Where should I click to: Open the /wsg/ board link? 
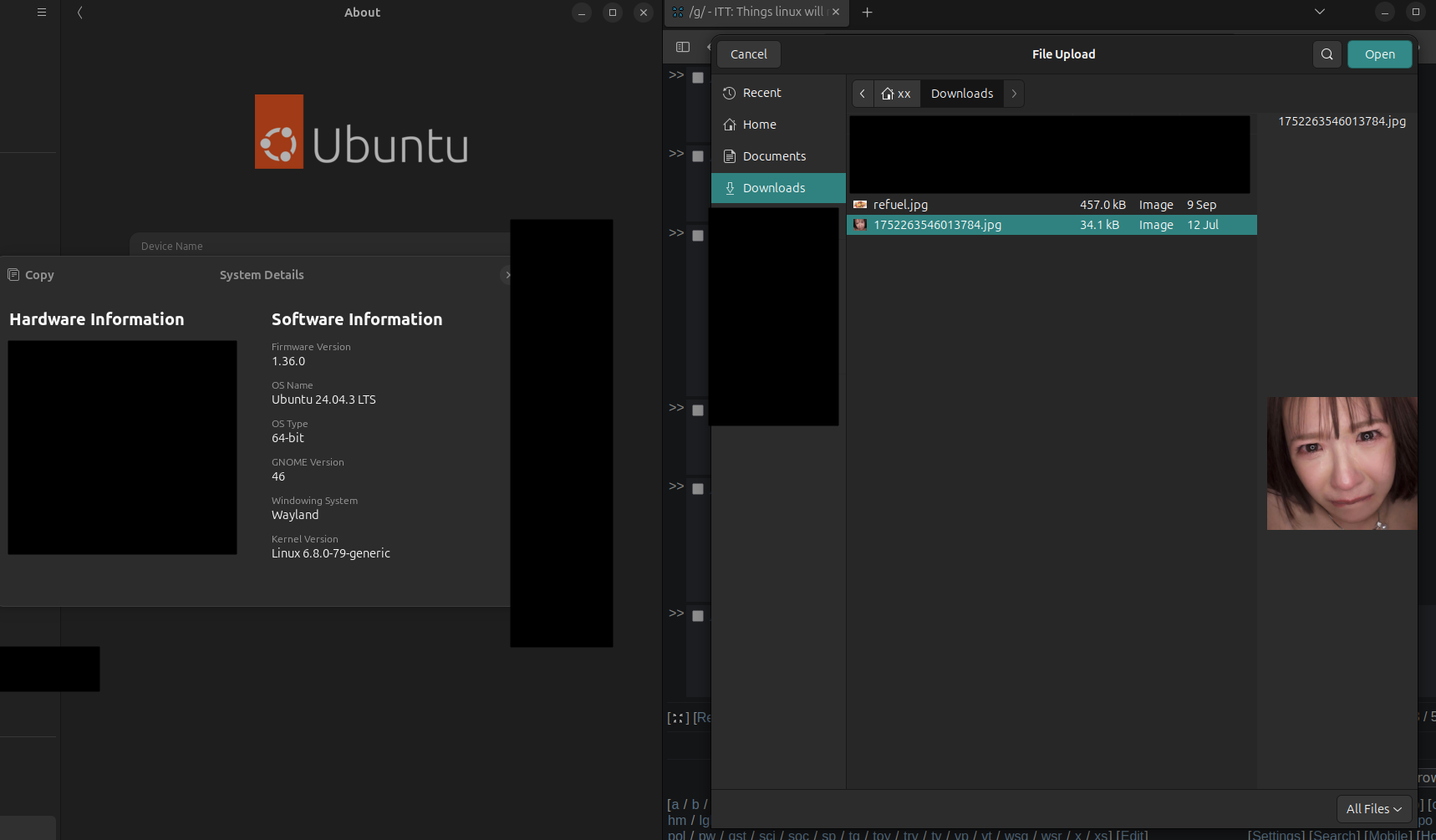1016,835
